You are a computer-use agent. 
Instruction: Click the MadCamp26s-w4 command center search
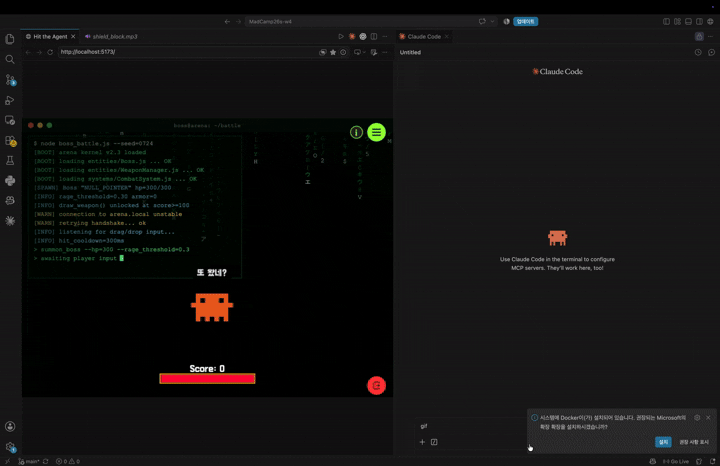(x=362, y=22)
